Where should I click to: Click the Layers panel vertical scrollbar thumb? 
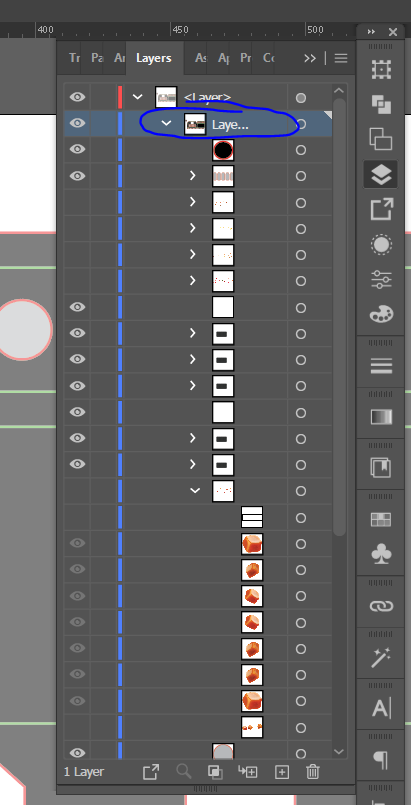tap(339, 317)
